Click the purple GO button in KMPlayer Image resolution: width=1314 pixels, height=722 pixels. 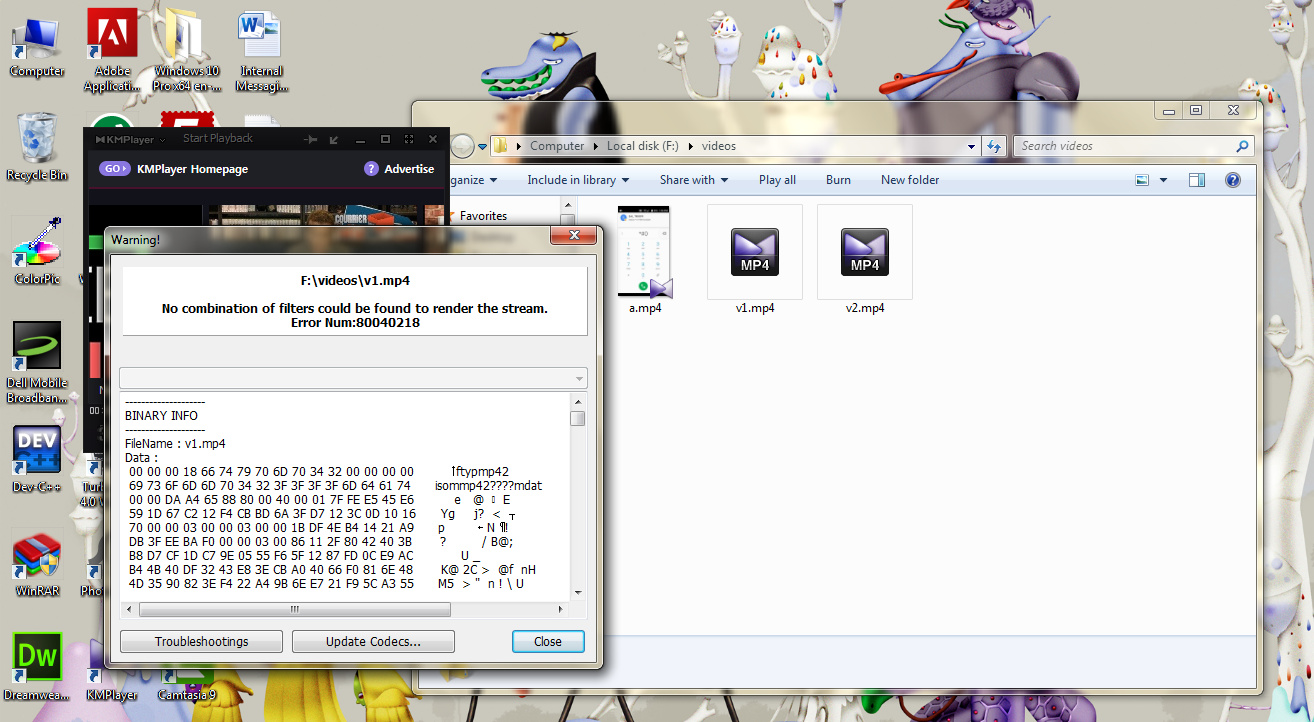(x=115, y=169)
